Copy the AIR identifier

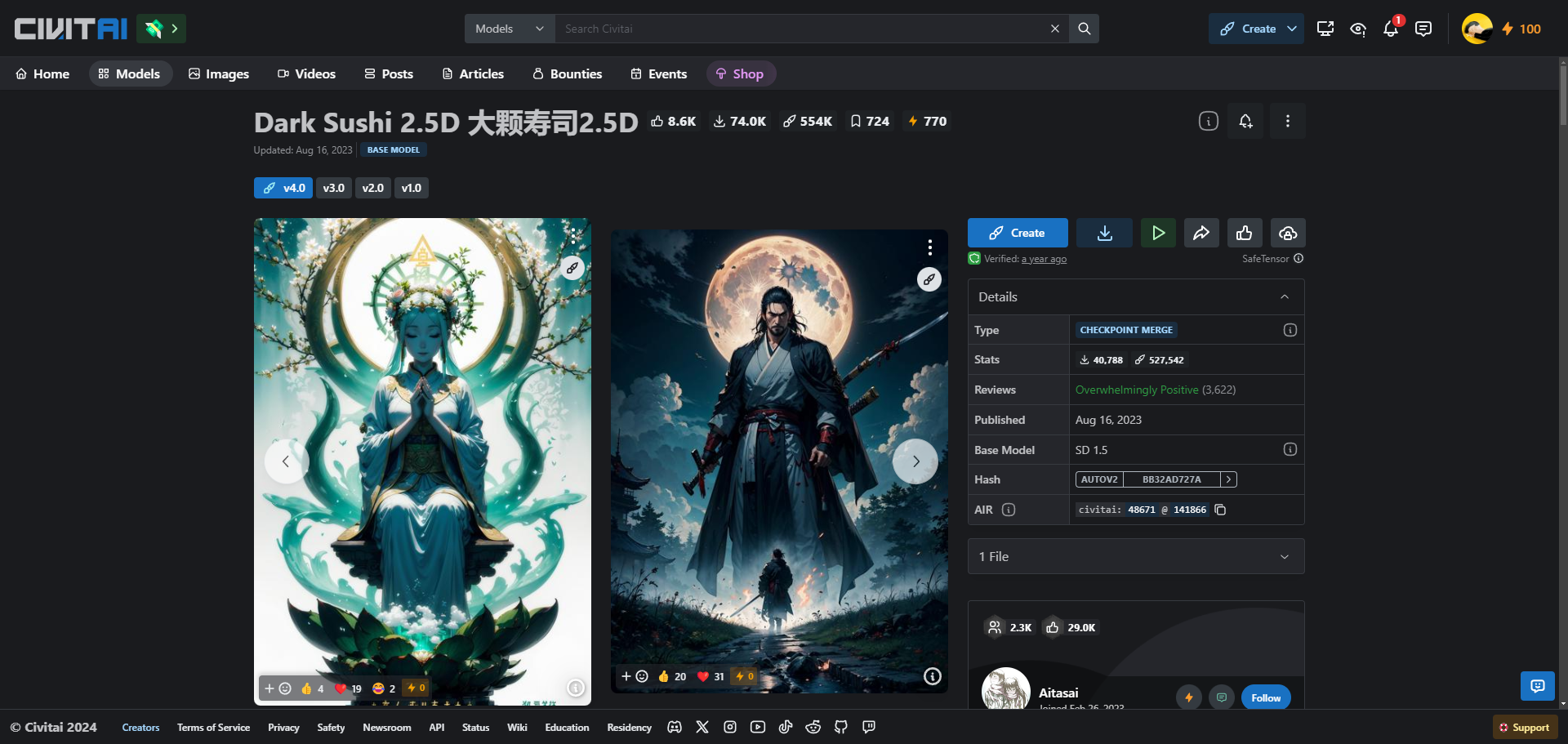(x=1220, y=510)
